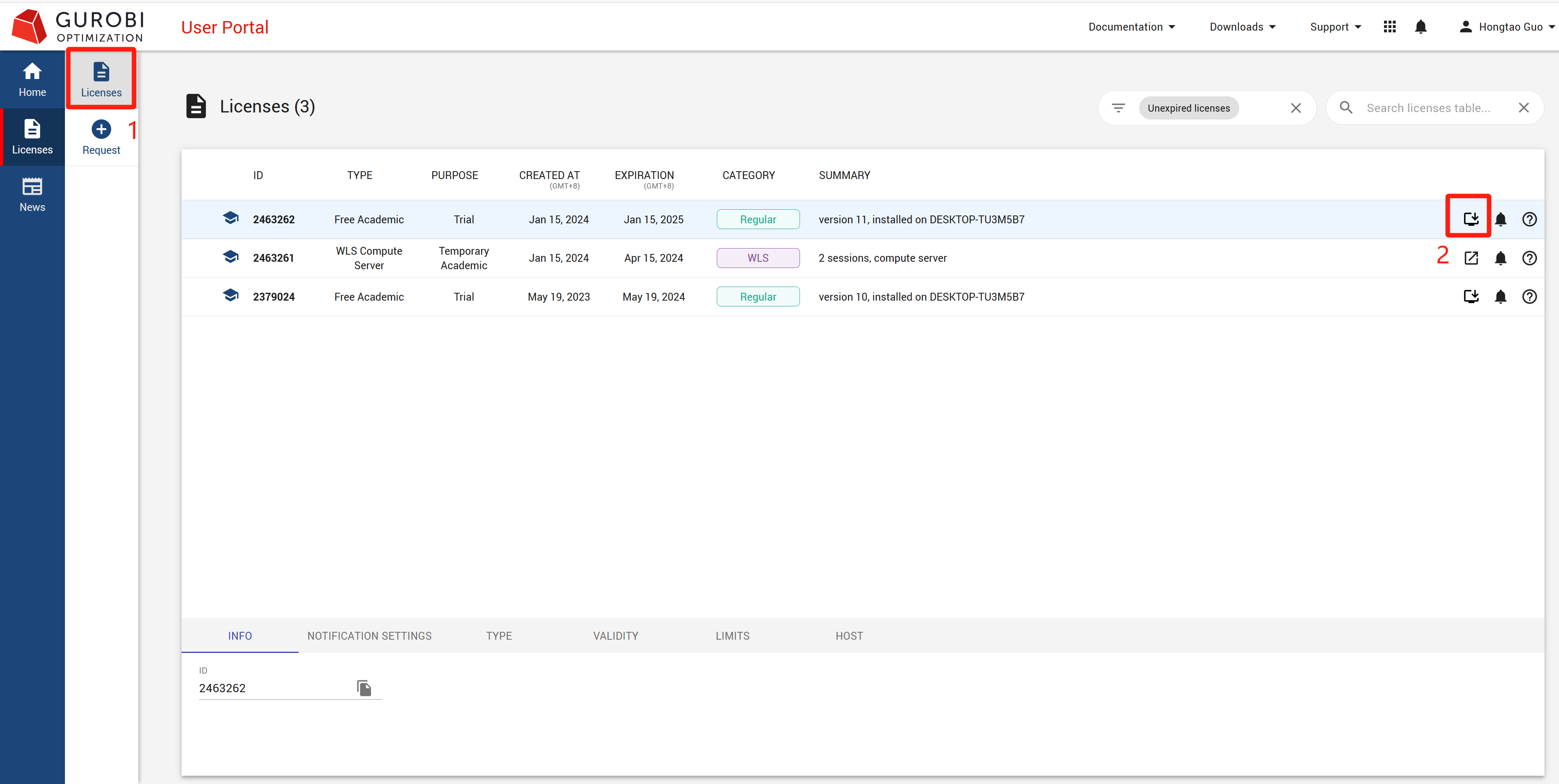Screen dimensions: 1559x784
Task: Click the 'WLS Compute Server' type cell
Action: [369, 258]
